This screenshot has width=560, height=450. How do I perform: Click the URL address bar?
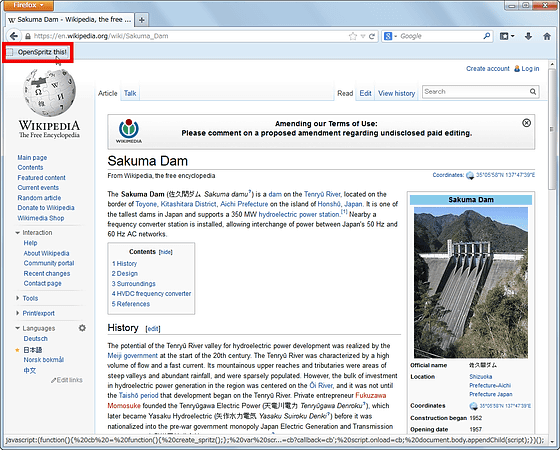(x=189, y=36)
